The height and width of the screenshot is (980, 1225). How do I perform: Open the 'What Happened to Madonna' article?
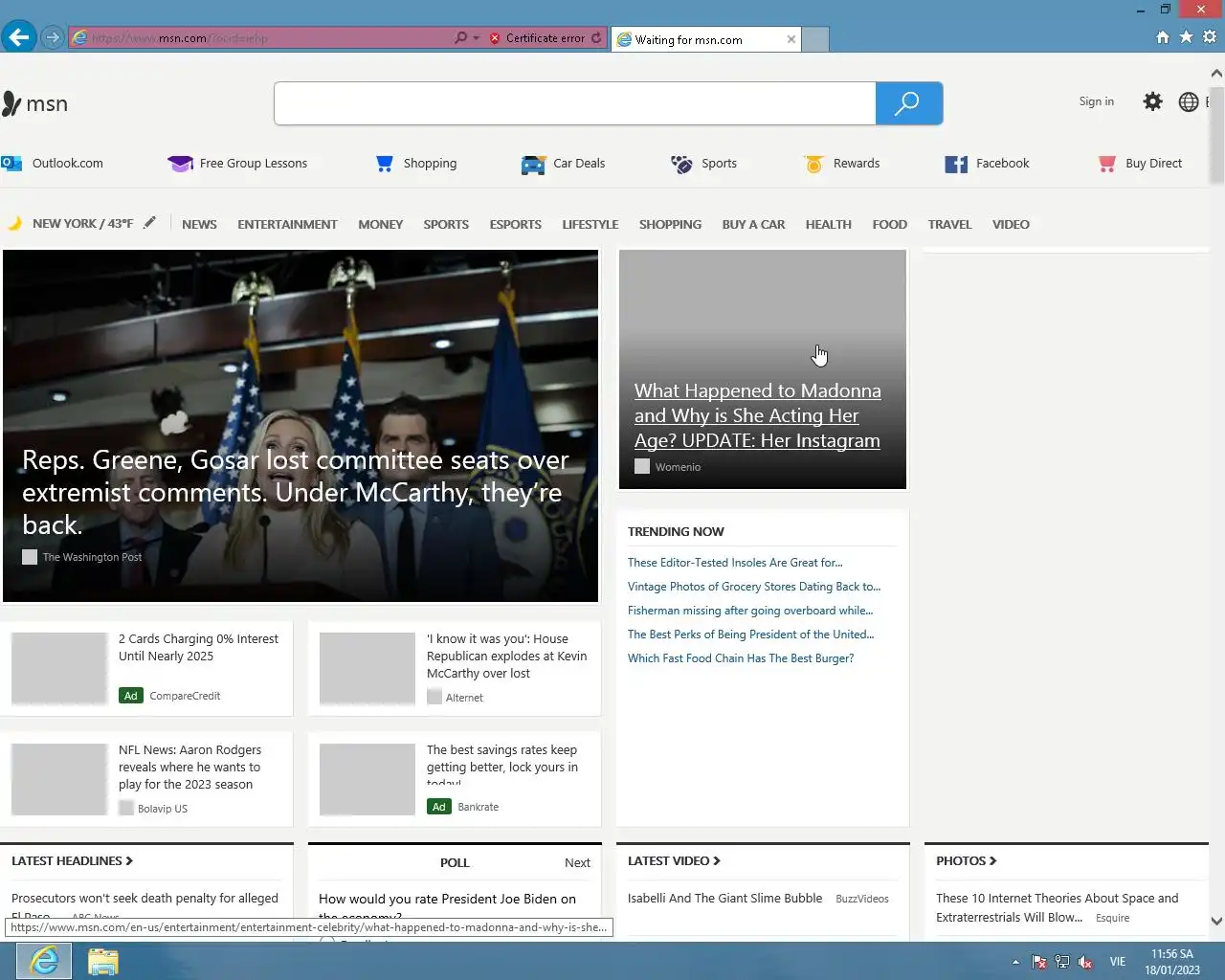tap(763, 369)
